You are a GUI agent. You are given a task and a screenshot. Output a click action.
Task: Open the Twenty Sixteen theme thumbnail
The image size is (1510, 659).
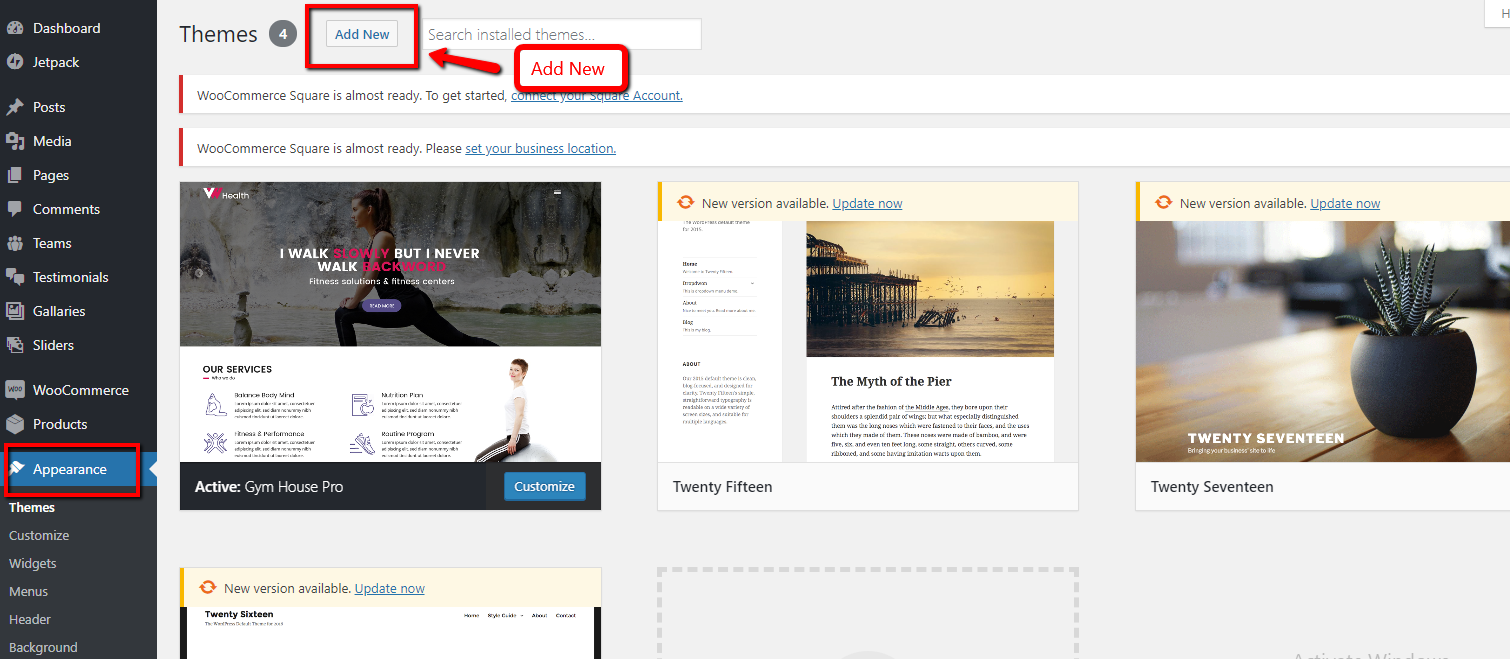390,633
